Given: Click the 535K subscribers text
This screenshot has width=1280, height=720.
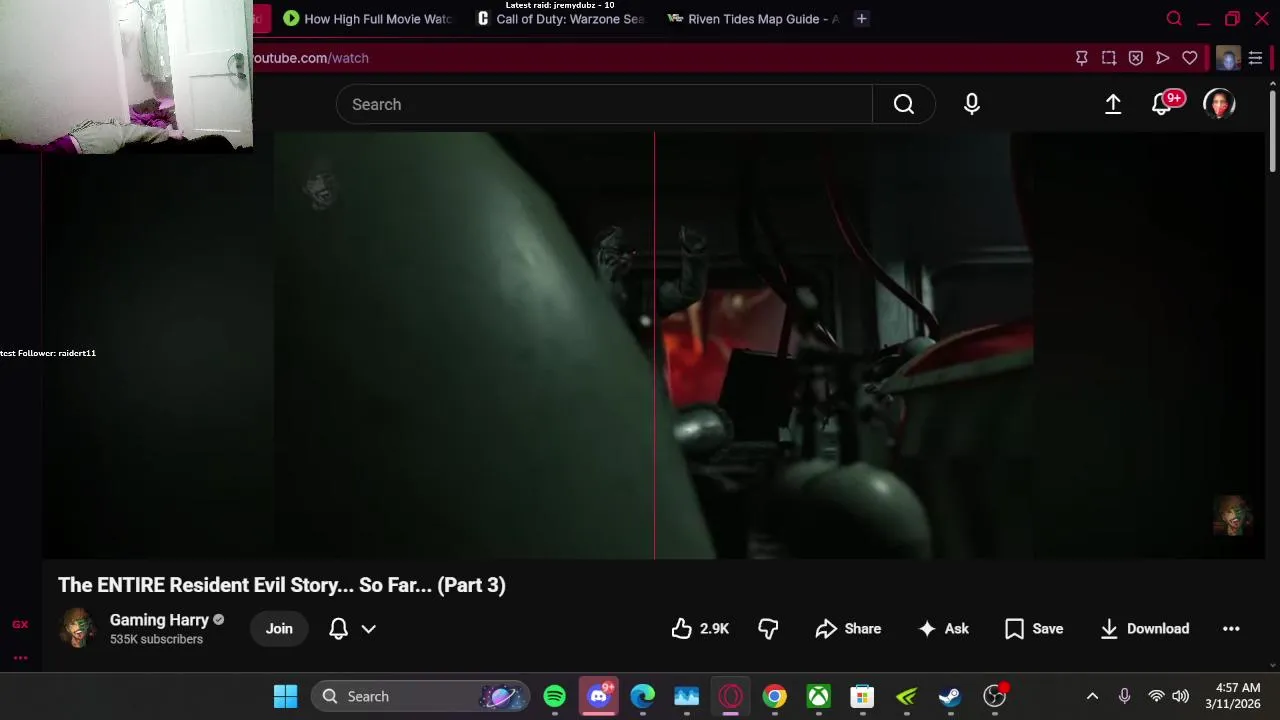Looking at the screenshot, I should [156, 639].
